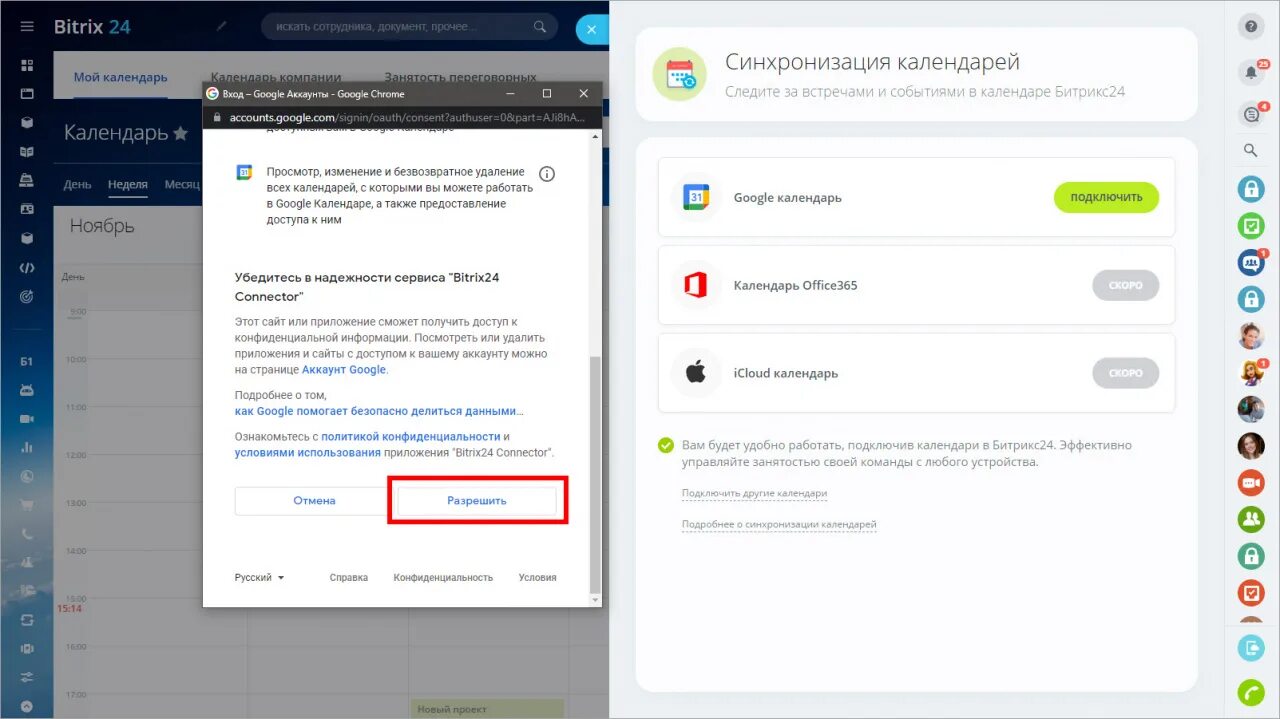Viewport: 1280px width, 719px height.
Task: Open условиями использования link
Action: tap(308, 452)
